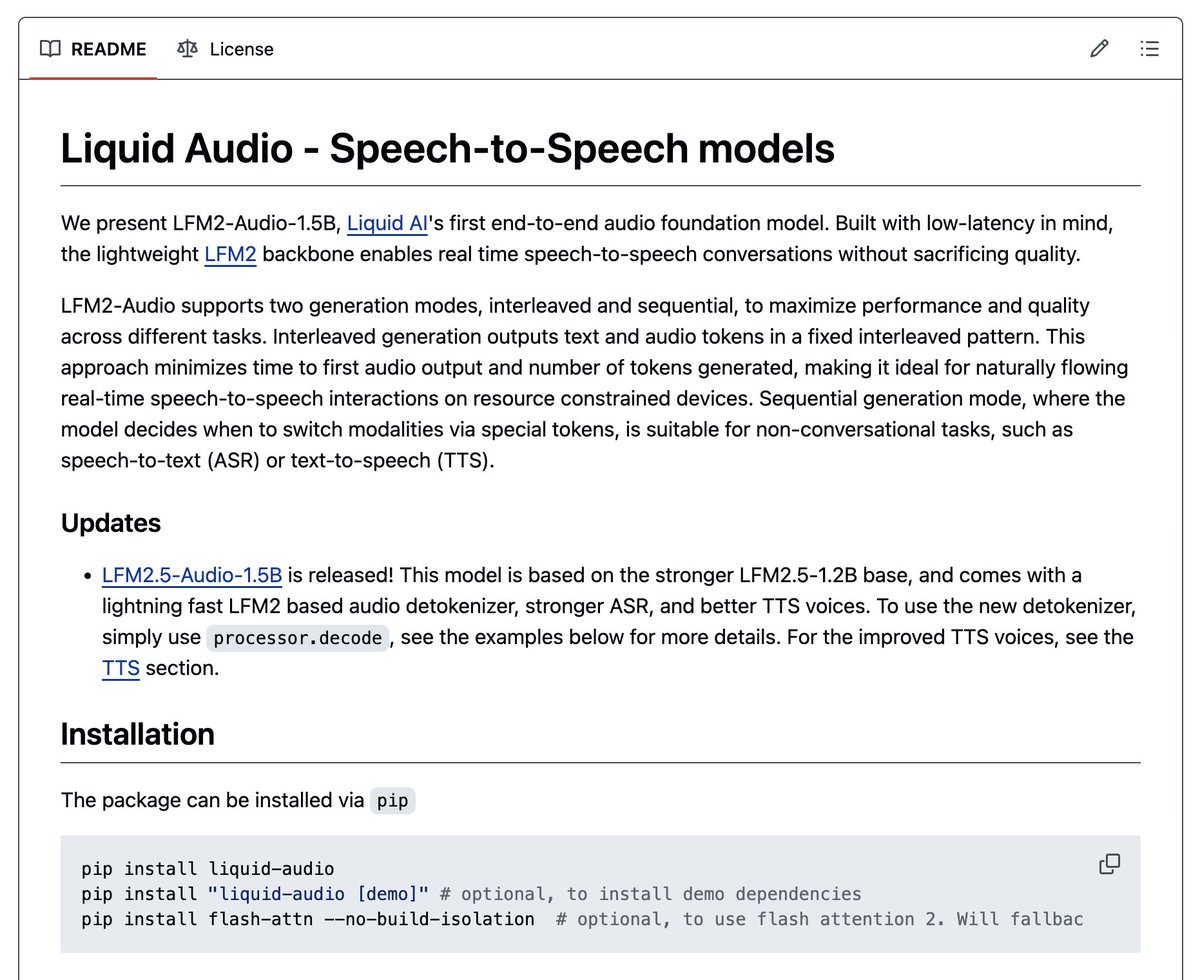The height and width of the screenshot is (980, 1200).
Task: Open the README tab
Action: 93,49
